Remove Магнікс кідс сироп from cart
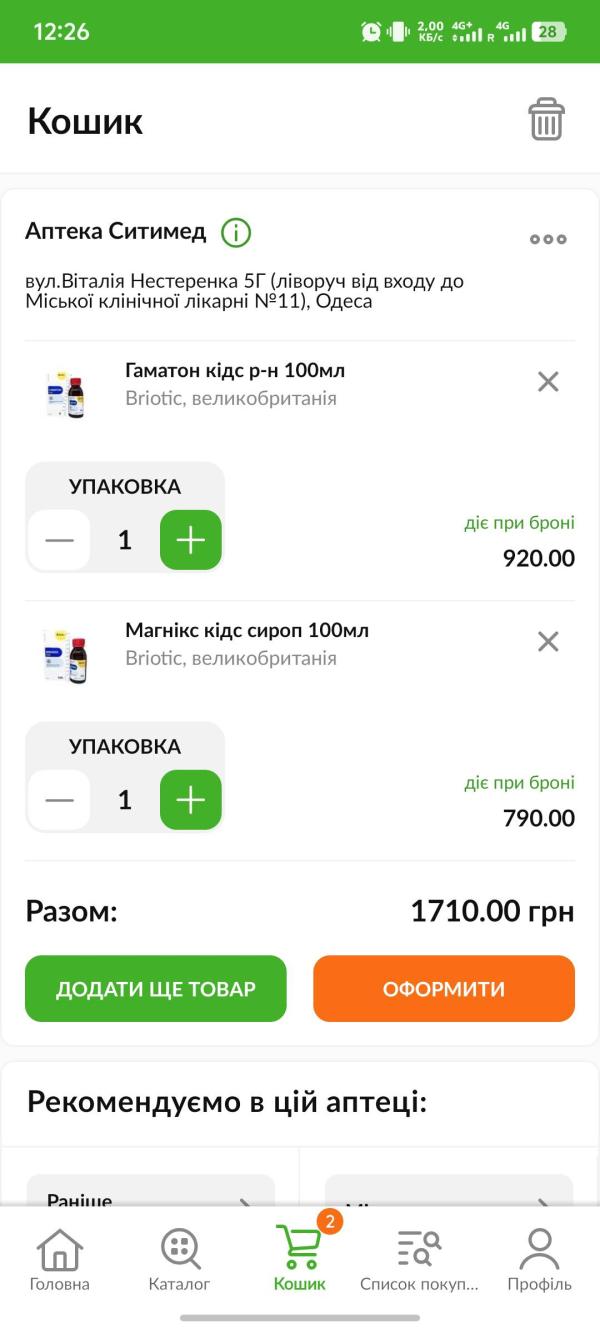The image size is (600, 1332). (x=548, y=641)
